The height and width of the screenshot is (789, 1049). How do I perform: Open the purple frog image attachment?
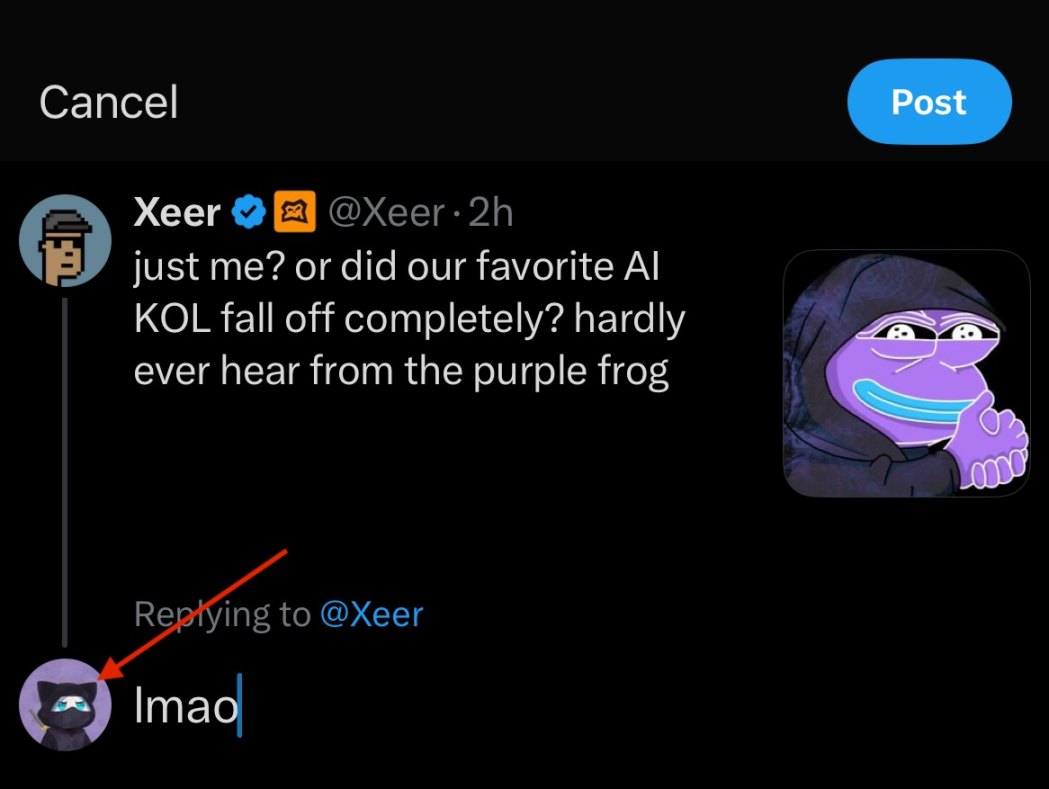(906, 373)
